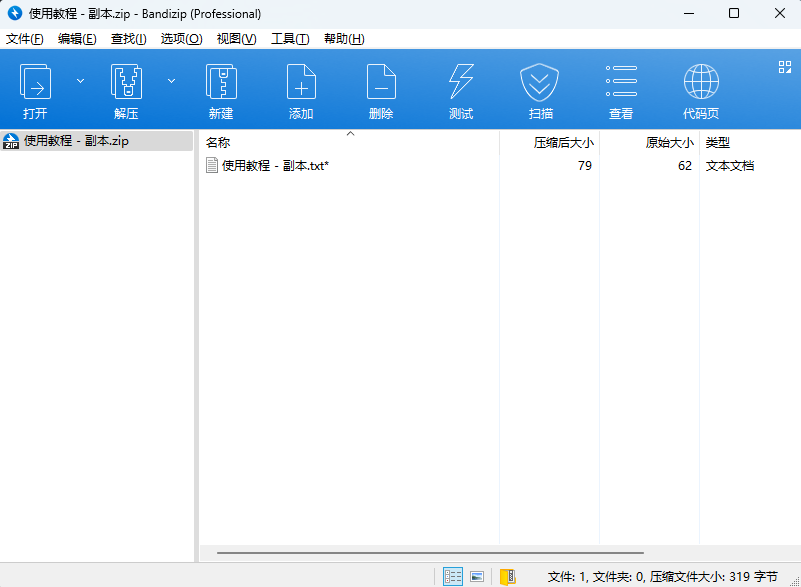801x587 pixels.
Task: Click the Bandizip app icon in title bar
Action: pyautogui.click(x=15, y=13)
